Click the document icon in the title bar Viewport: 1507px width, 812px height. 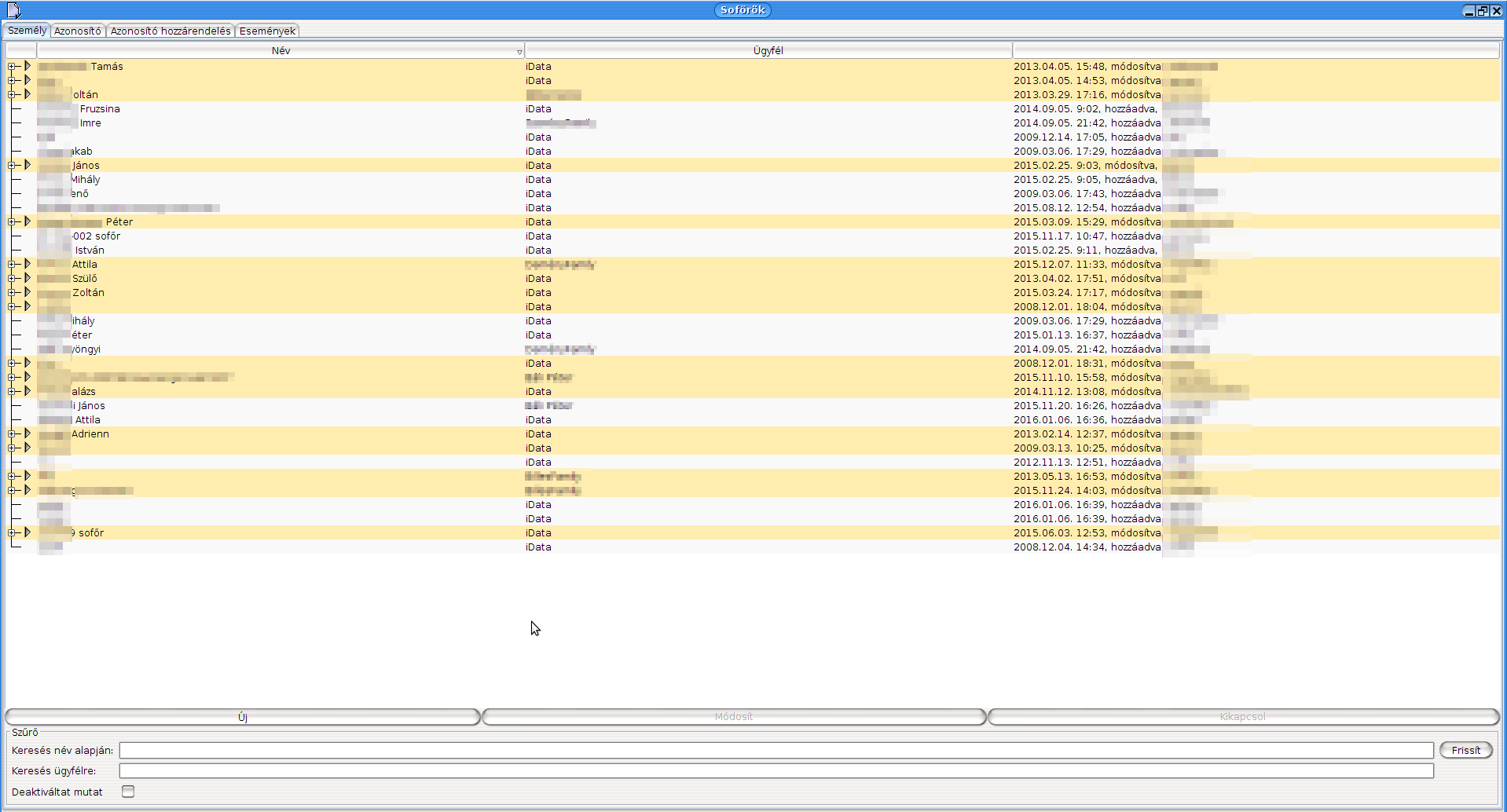pos(13,10)
